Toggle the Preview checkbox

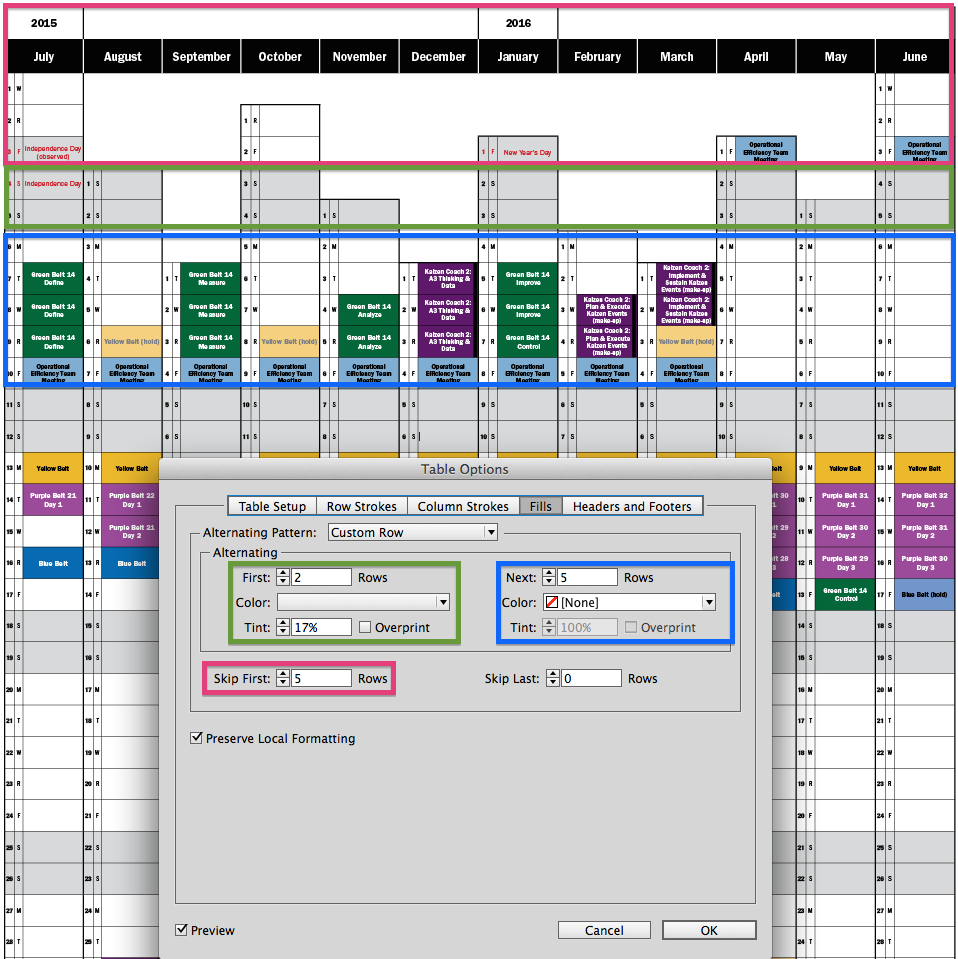[x=181, y=930]
